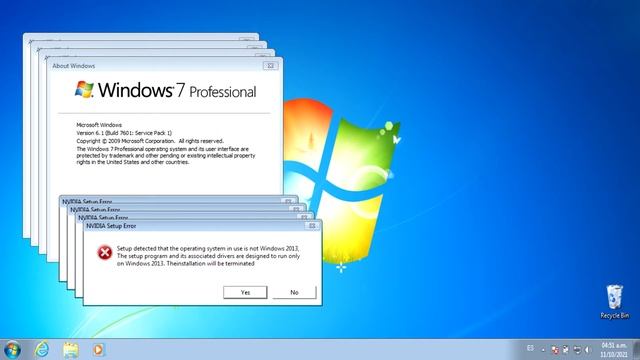The height and width of the screenshot is (360, 640).
Task: Open the Action Center flag tray icon
Action: (555, 349)
